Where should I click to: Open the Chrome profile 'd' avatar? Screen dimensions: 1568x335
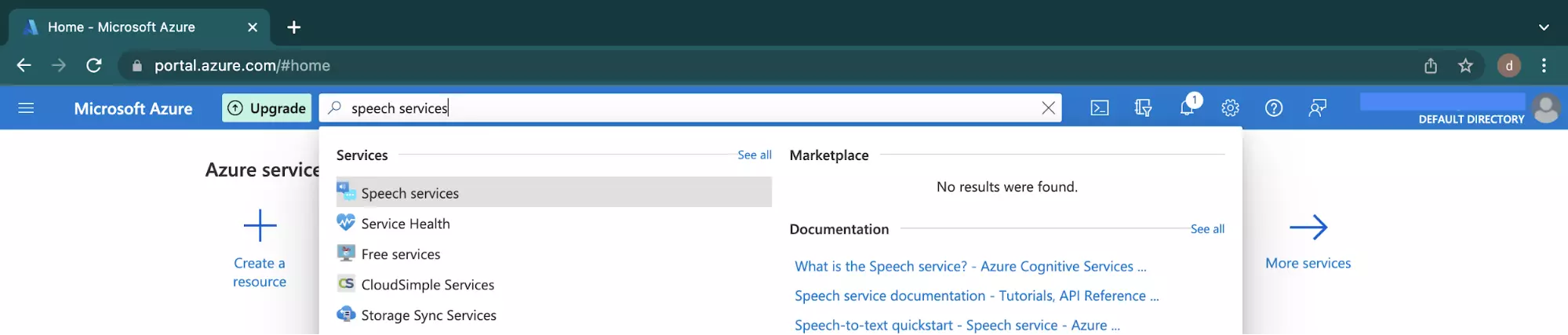[x=1509, y=66]
